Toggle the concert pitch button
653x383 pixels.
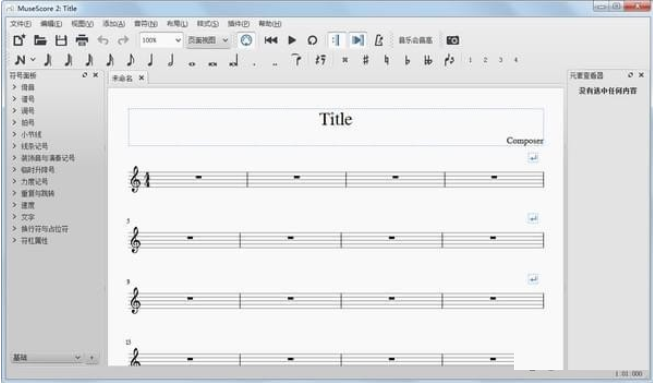(415, 40)
